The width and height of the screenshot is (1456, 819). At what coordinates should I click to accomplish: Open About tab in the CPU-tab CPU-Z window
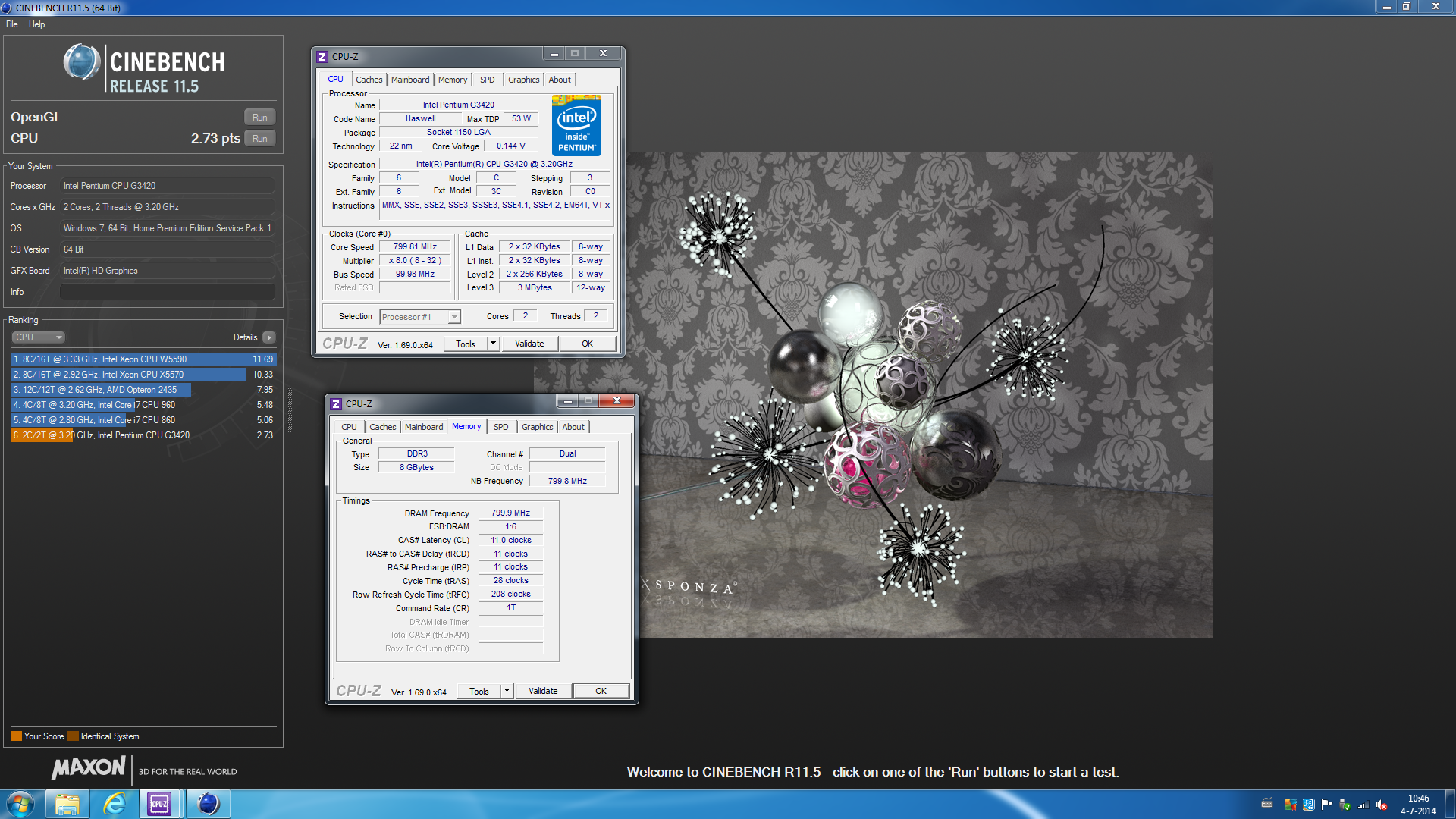click(x=560, y=80)
